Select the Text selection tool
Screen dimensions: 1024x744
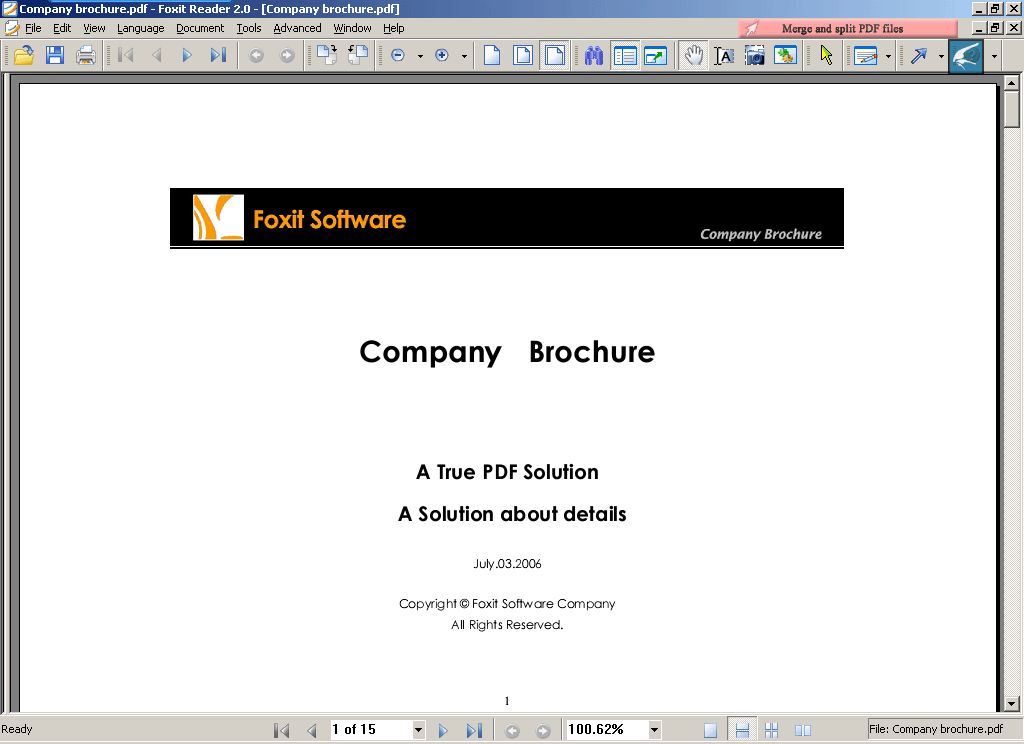pyautogui.click(x=724, y=56)
